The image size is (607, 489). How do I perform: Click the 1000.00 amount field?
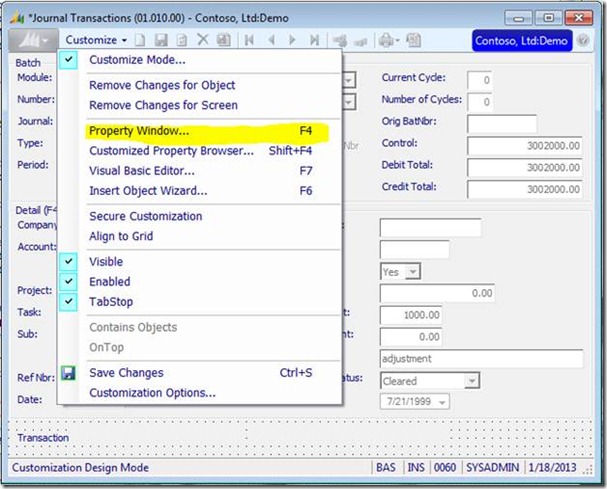(411, 315)
